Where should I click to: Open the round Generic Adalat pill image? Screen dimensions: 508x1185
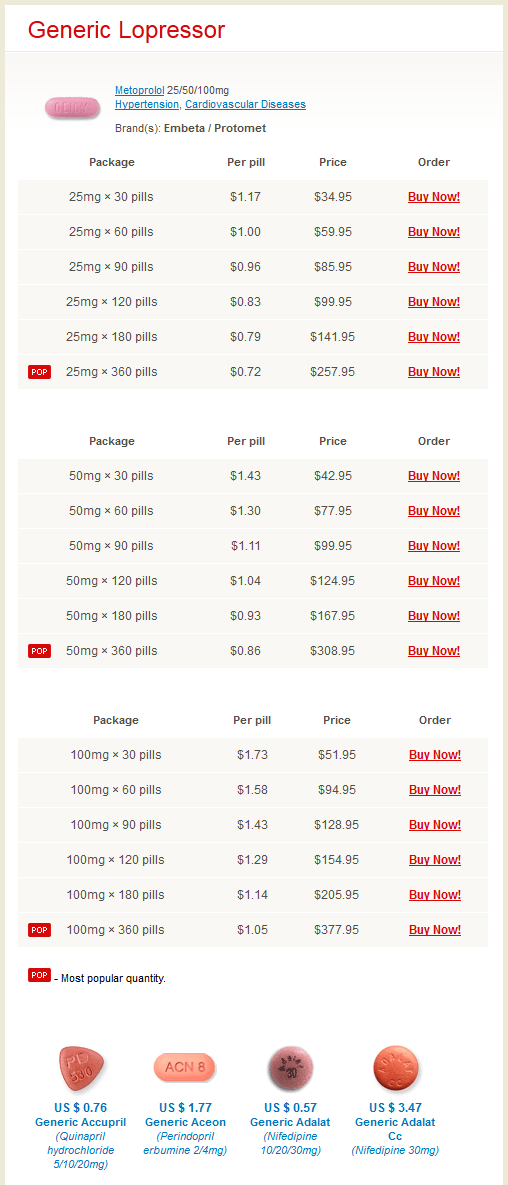coord(290,1069)
